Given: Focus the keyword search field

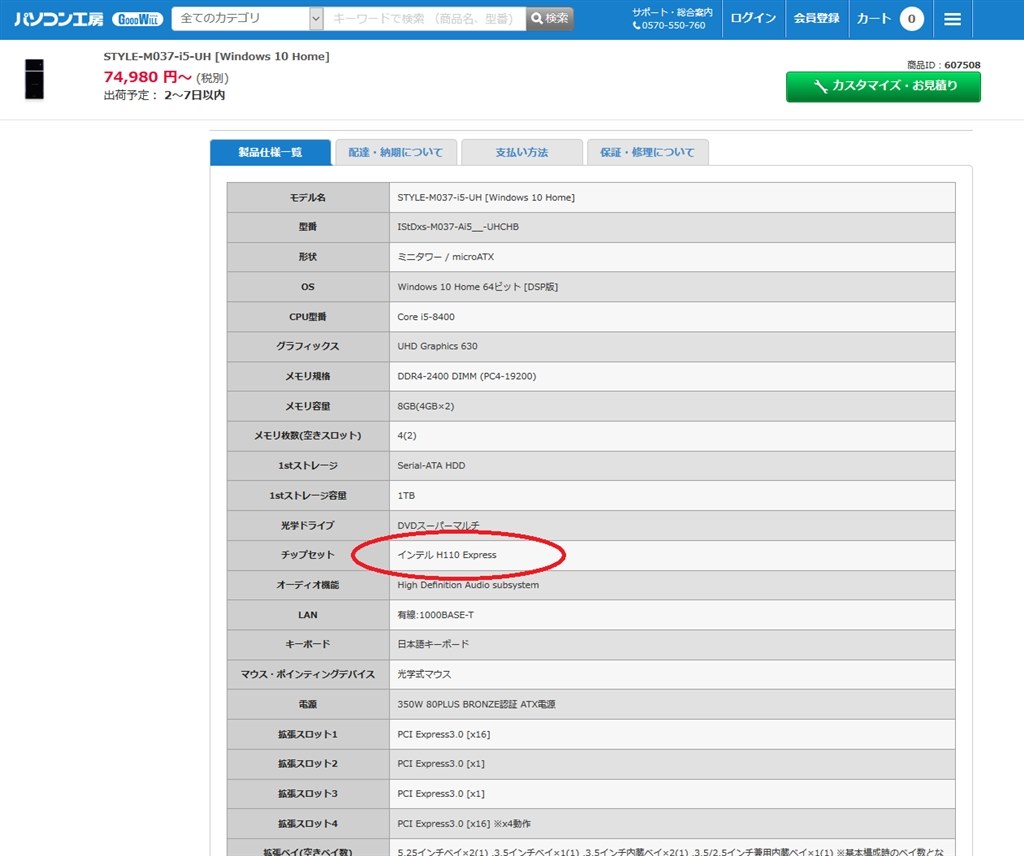Looking at the screenshot, I should point(424,18).
